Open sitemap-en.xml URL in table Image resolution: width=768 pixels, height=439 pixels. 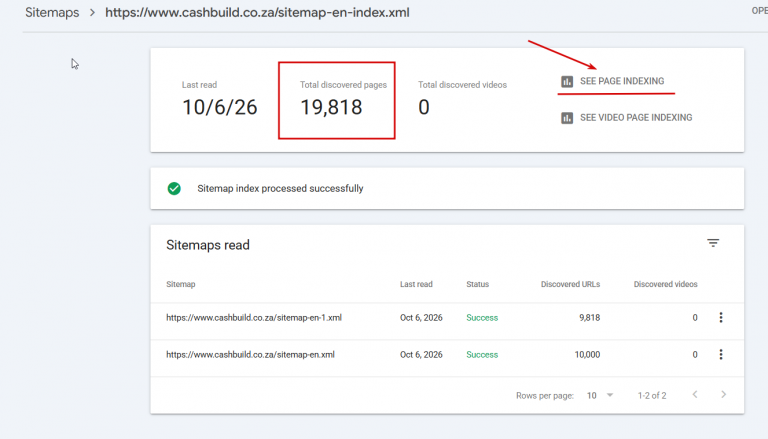click(x=250, y=354)
